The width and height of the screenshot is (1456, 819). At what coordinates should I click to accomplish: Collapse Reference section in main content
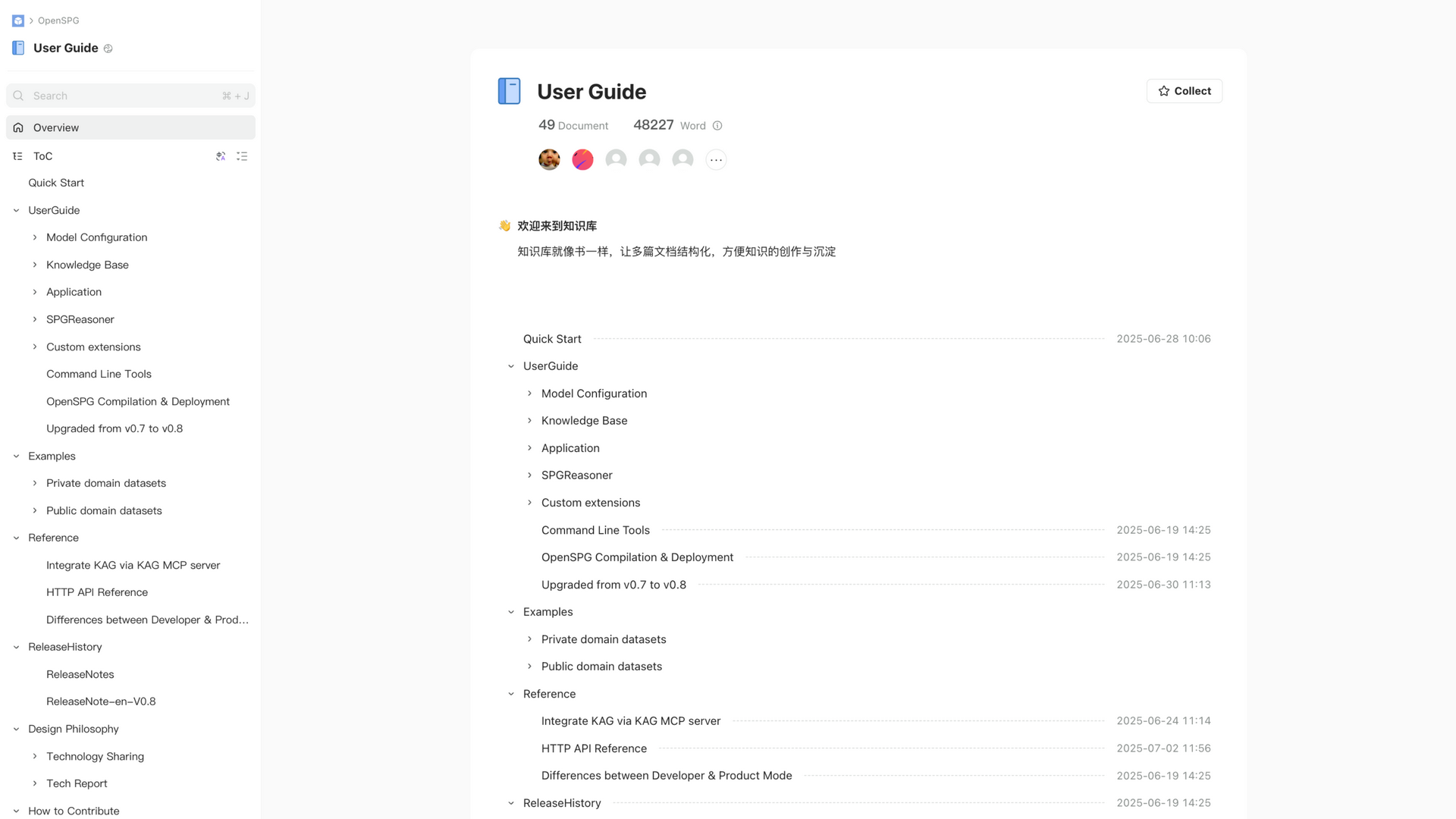pyautogui.click(x=511, y=694)
